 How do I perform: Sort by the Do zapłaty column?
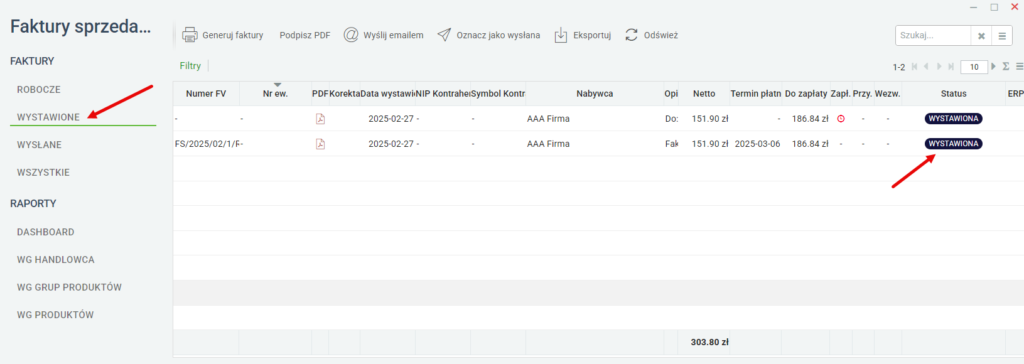[x=805, y=94]
